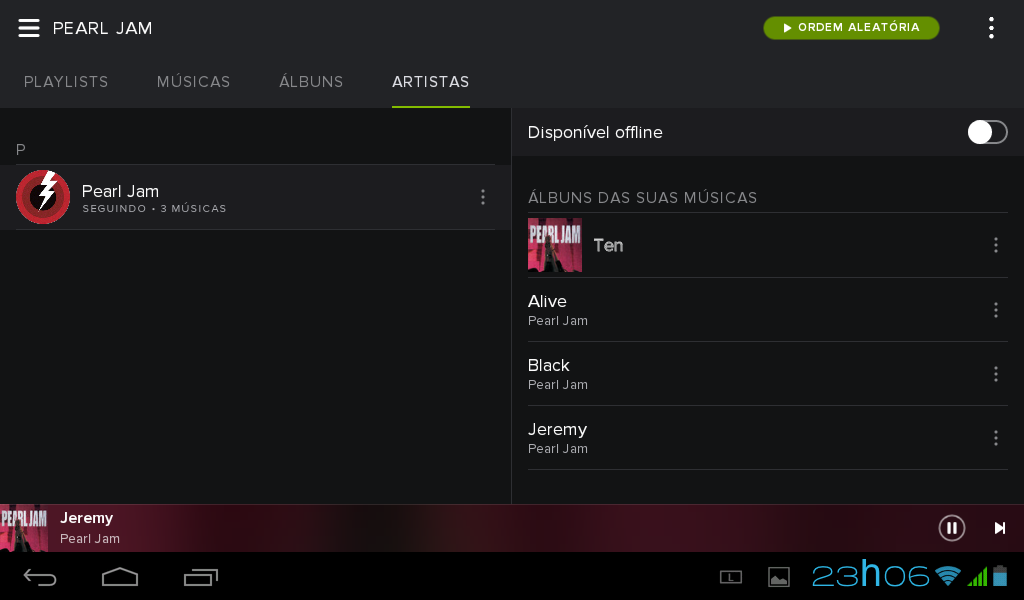1024x600 pixels.
Task: Open the hamburger navigation menu
Action: click(29, 28)
